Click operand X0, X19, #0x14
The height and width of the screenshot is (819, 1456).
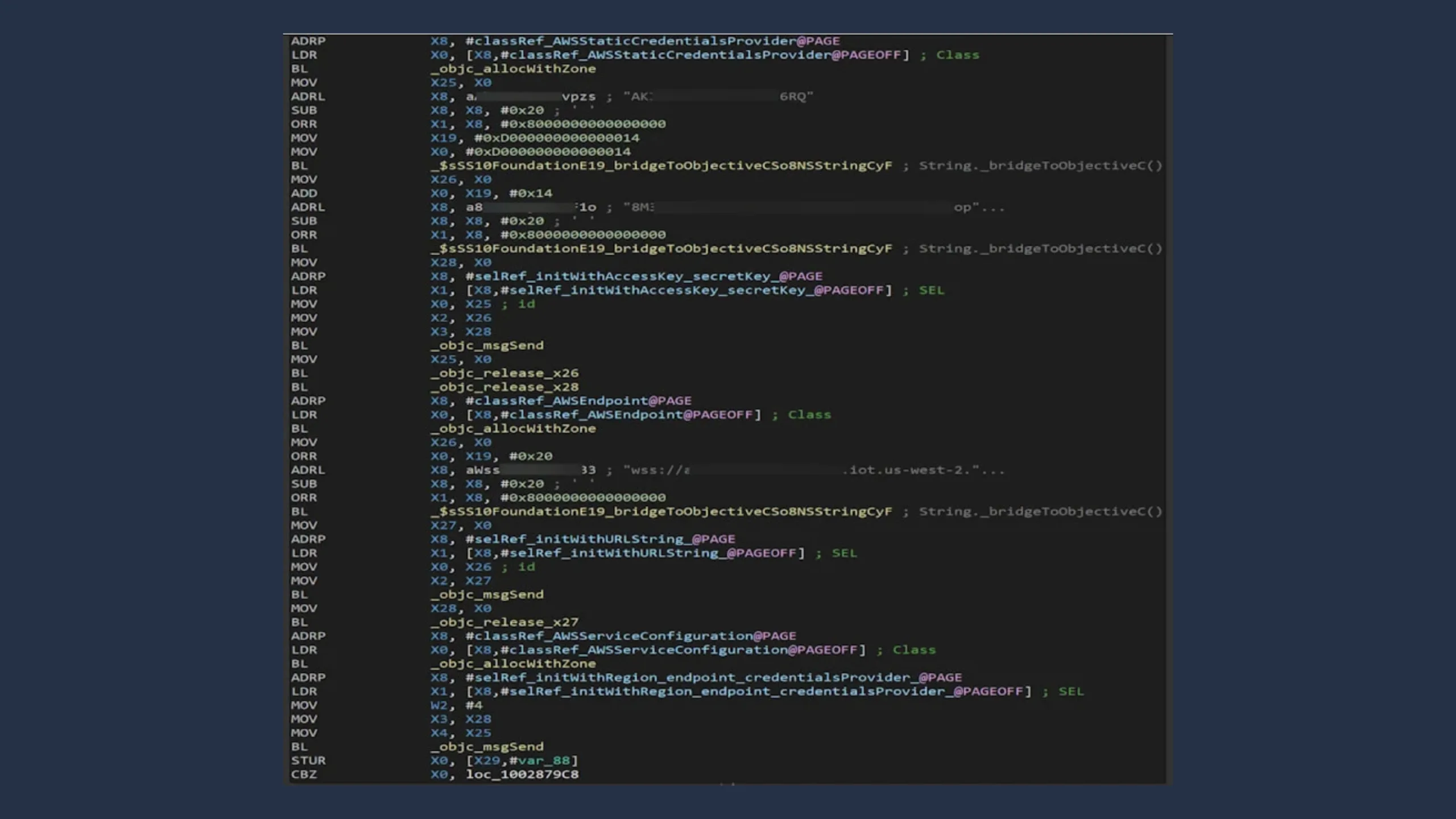[491, 193]
